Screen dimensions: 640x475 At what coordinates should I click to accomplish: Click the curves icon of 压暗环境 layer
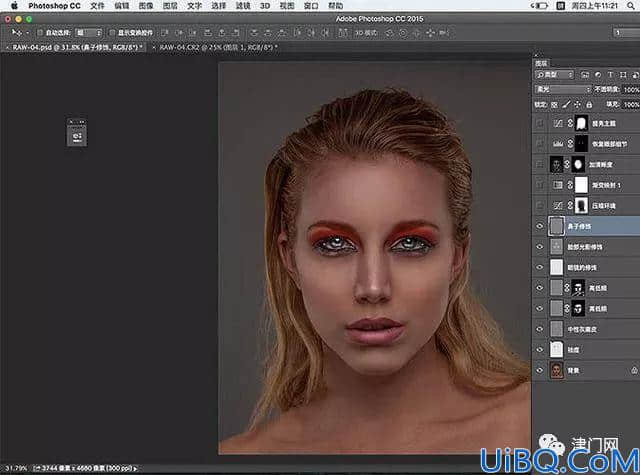coord(558,205)
